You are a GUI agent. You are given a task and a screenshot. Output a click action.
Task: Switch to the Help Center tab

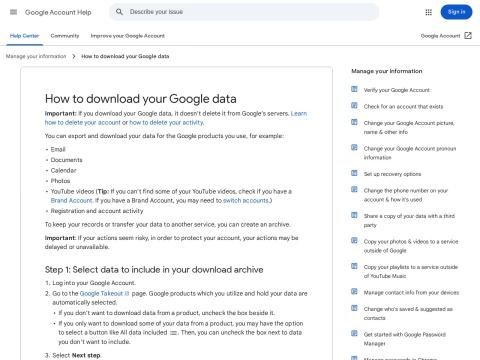24,36
